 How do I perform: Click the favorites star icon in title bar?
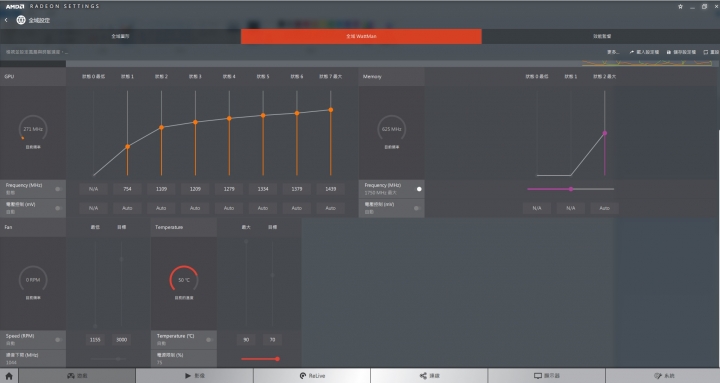click(681, 6)
